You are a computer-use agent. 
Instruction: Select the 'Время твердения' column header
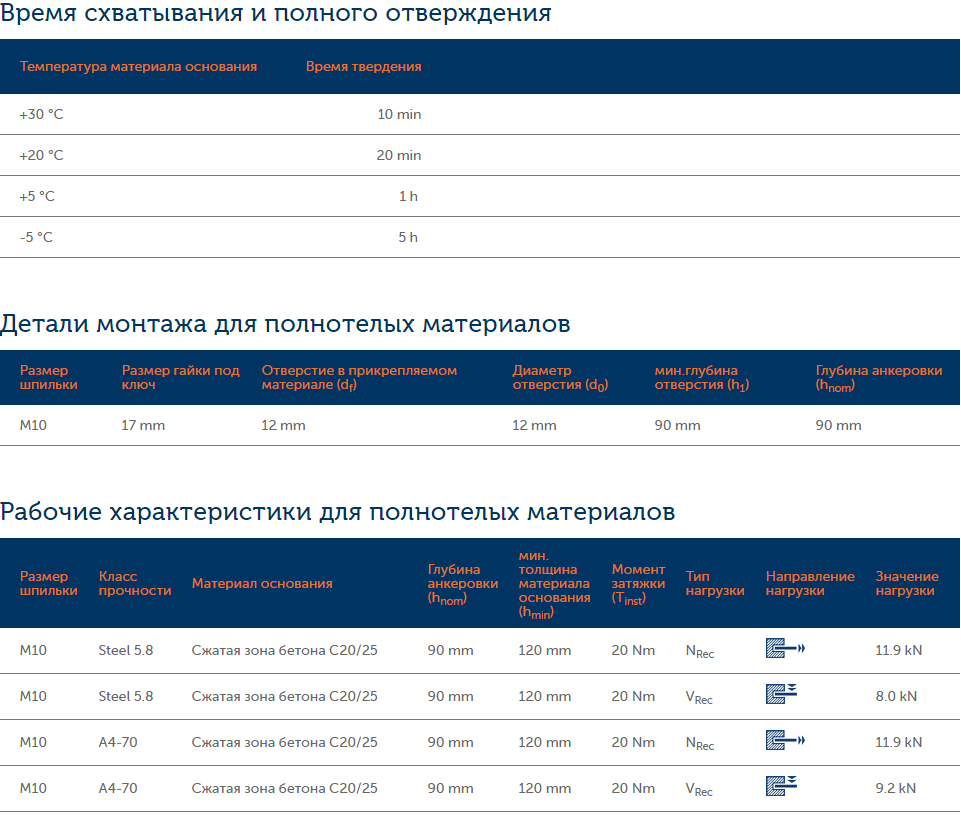[x=363, y=67]
